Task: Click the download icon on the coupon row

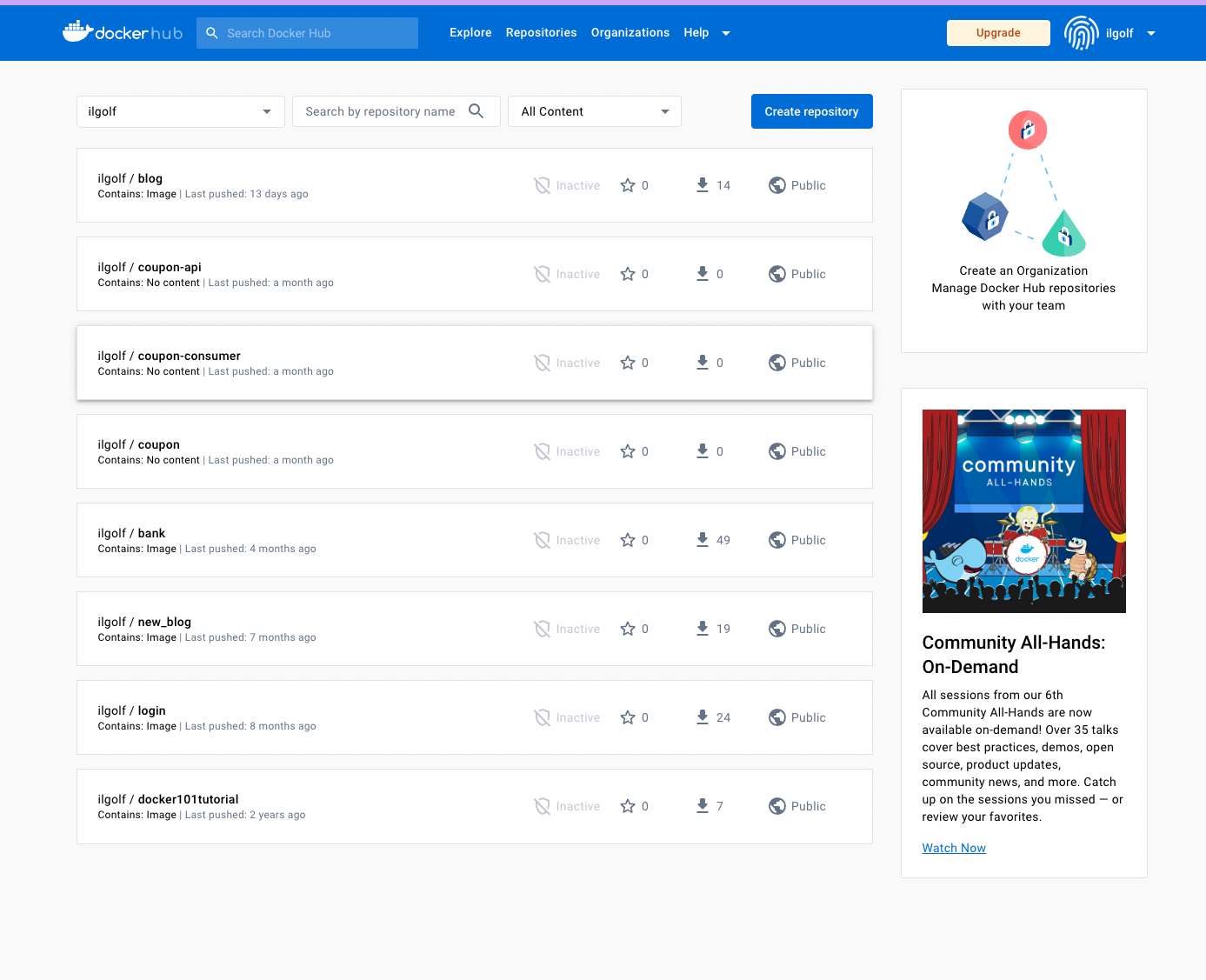Action: point(703,451)
